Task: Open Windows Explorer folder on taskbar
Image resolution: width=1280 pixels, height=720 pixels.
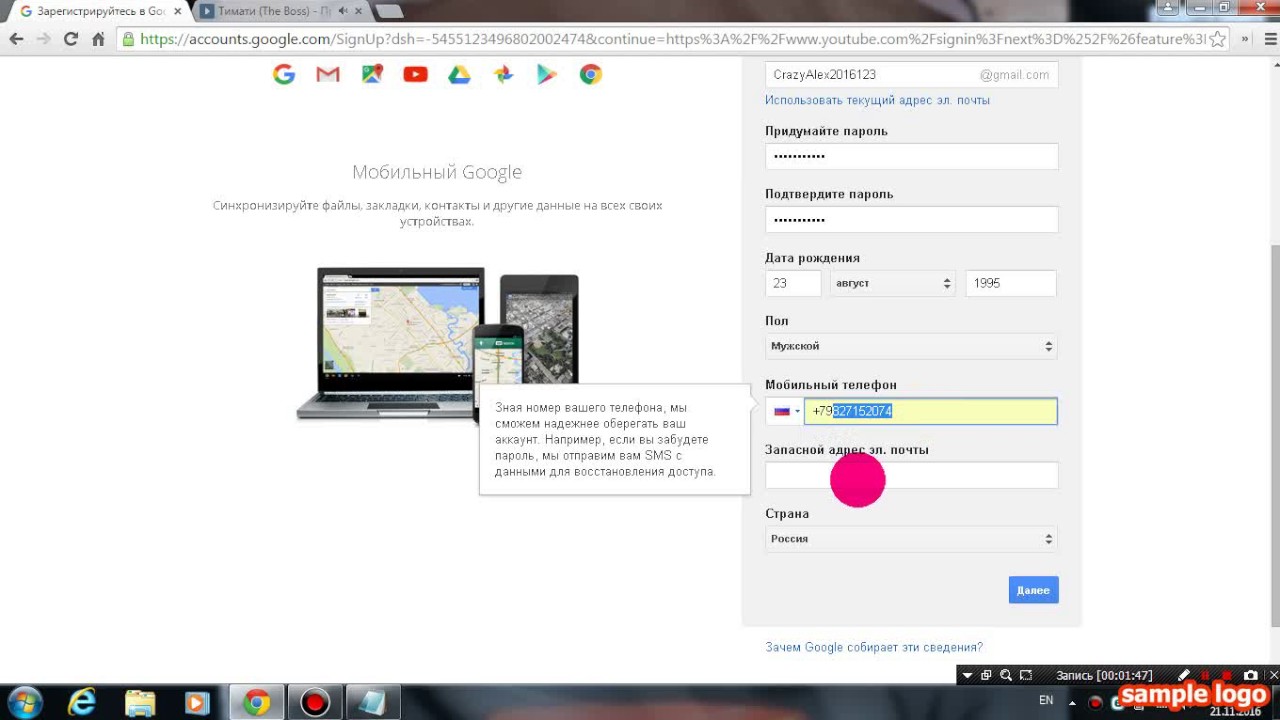Action: [x=141, y=703]
